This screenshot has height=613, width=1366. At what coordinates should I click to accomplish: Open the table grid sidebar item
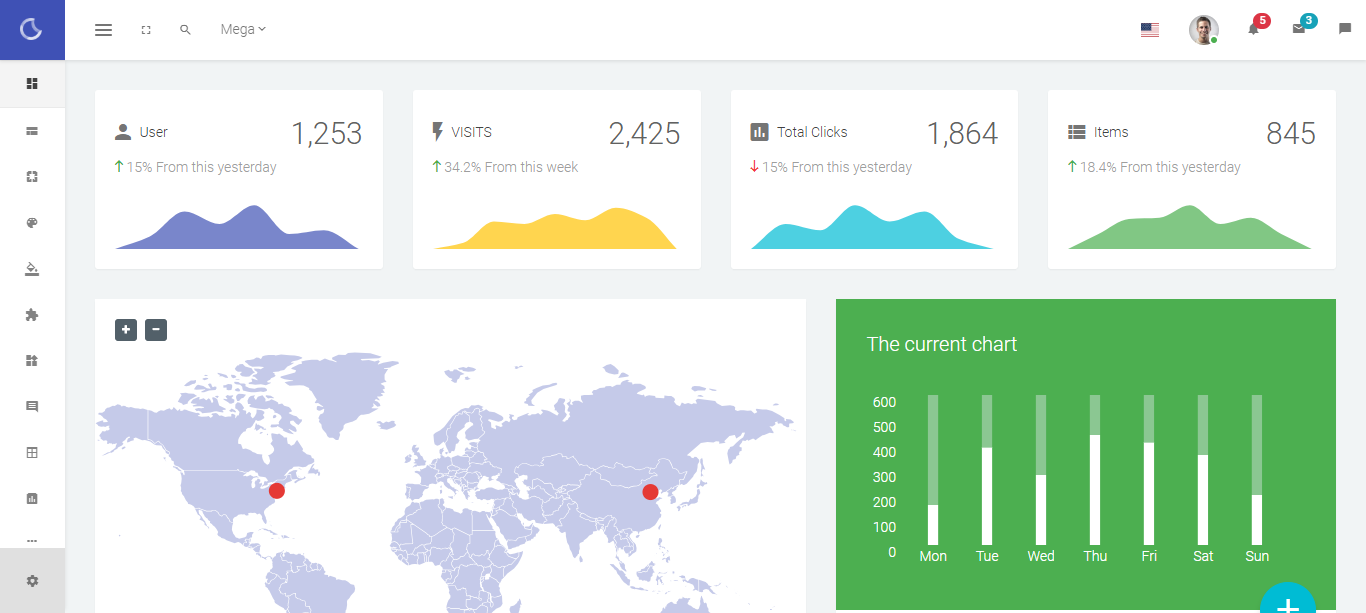tap(32, 453)
